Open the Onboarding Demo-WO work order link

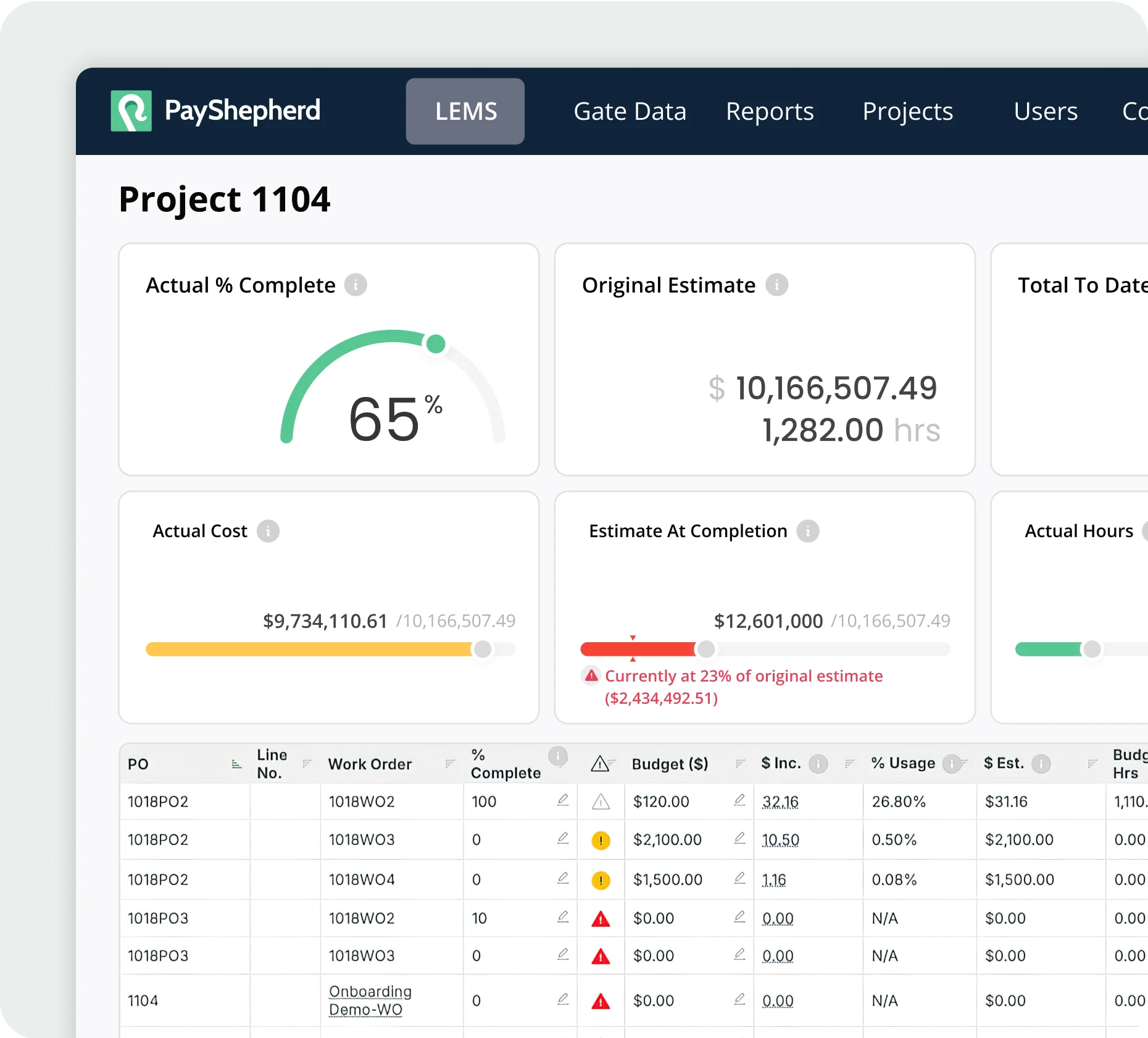(x=370, y=1000)
